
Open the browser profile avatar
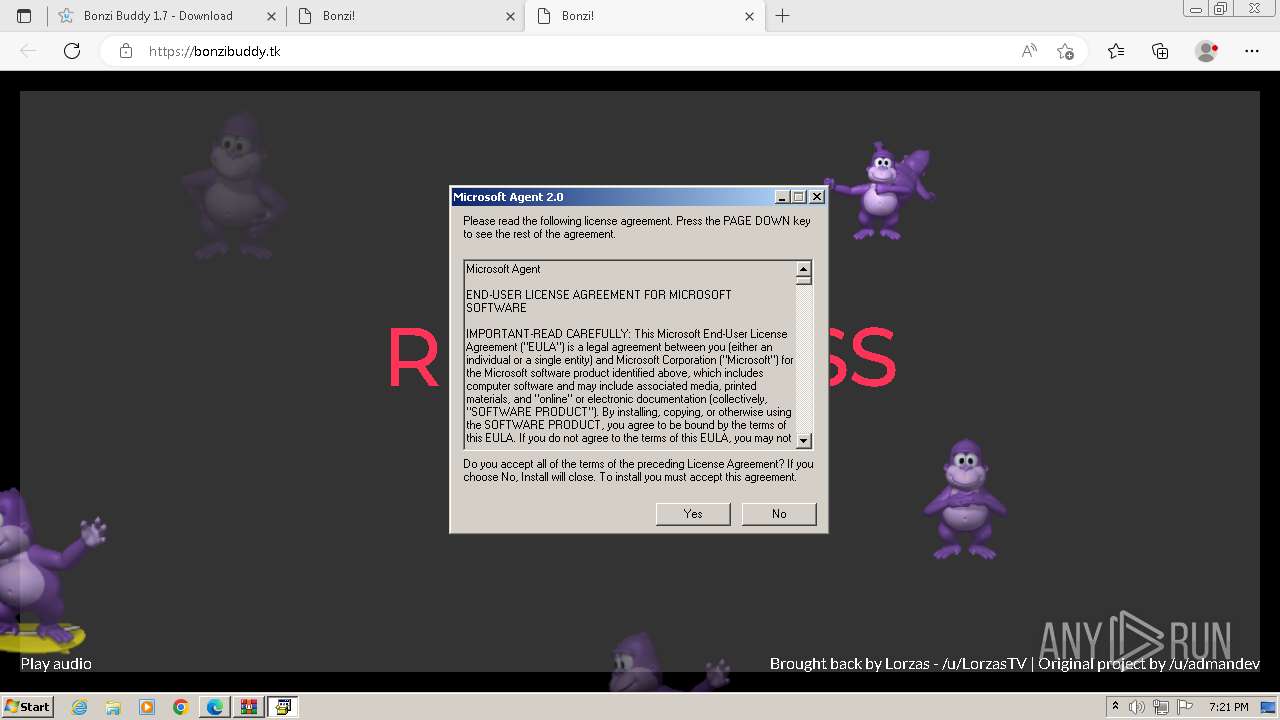(x=1207, y=51)
